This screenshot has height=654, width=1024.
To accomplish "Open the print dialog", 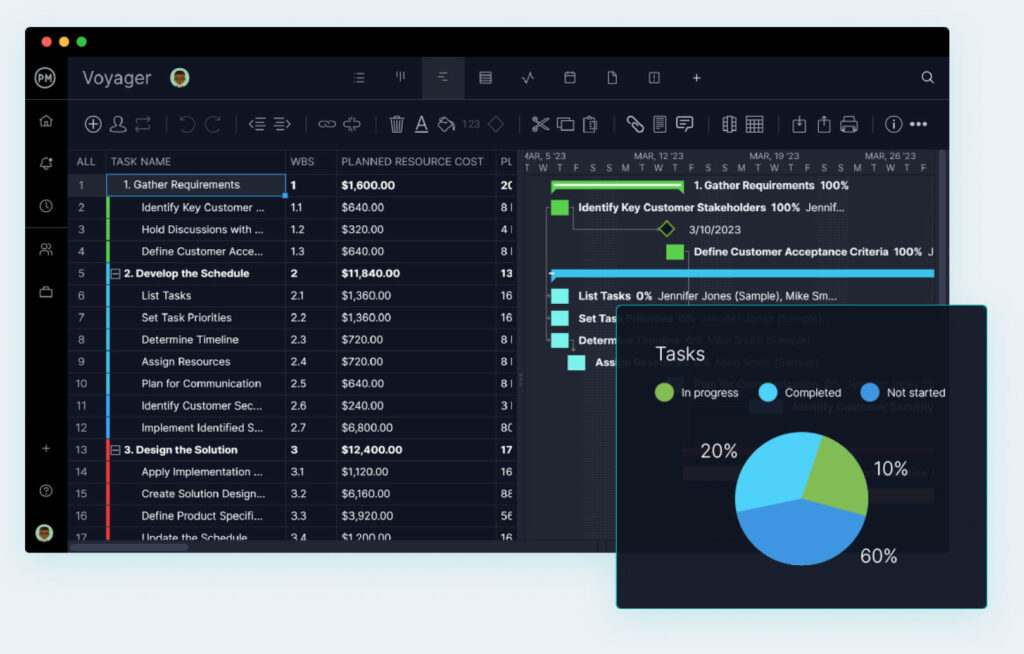I will [x=850, y=124].
